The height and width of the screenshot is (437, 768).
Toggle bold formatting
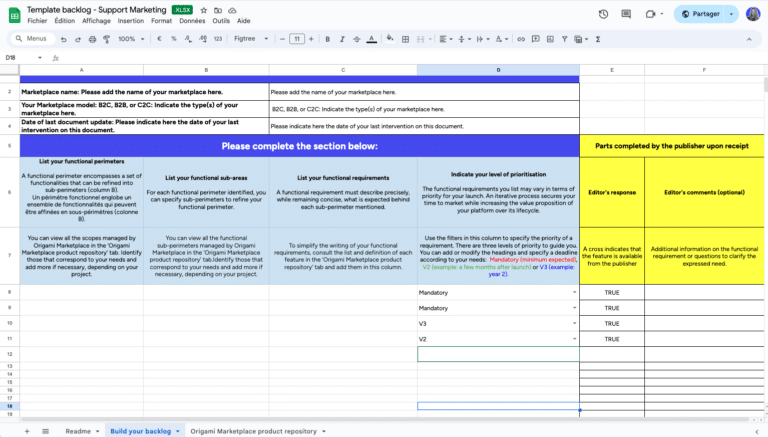coord(327,39)
